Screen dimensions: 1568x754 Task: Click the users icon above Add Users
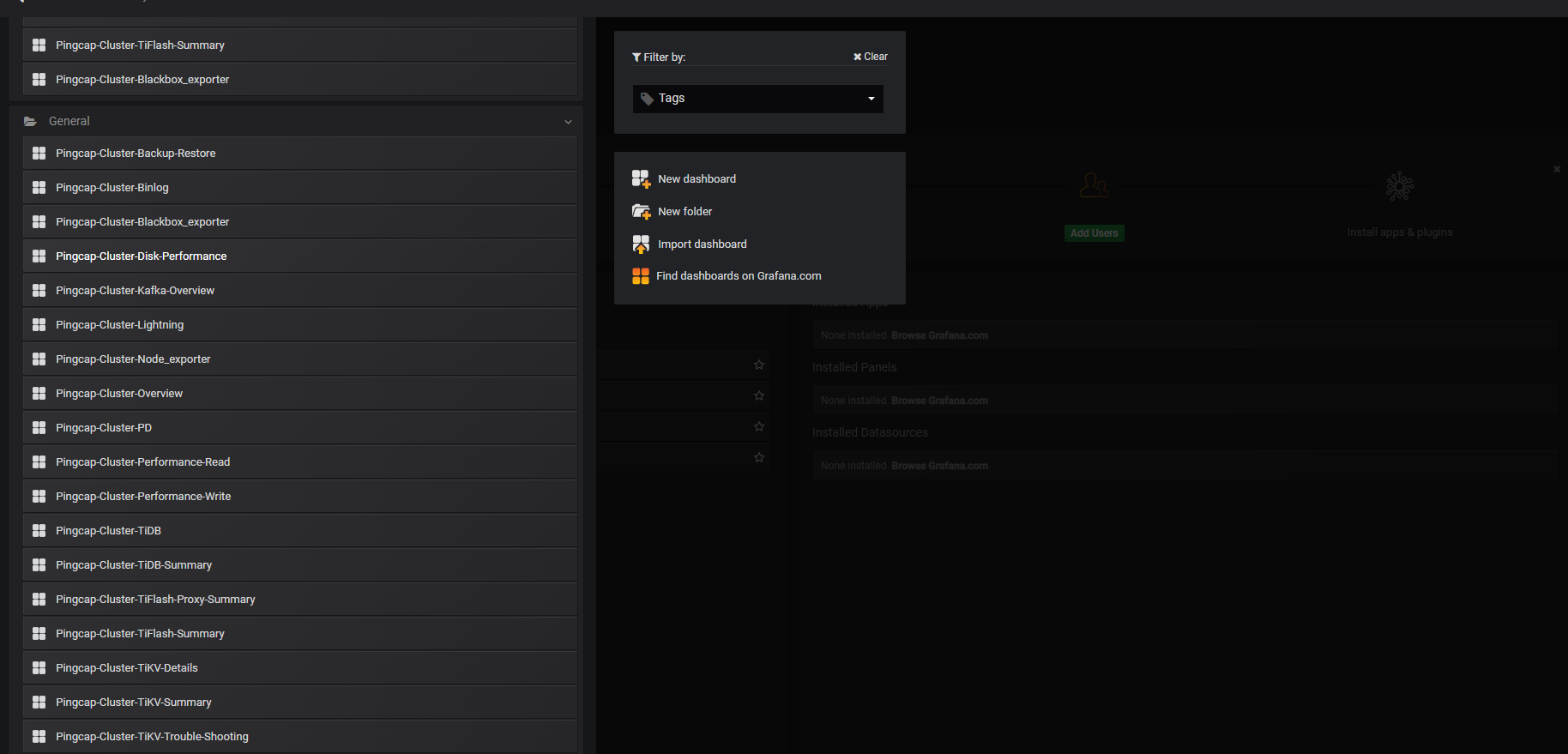click(x=1094, y=185)
